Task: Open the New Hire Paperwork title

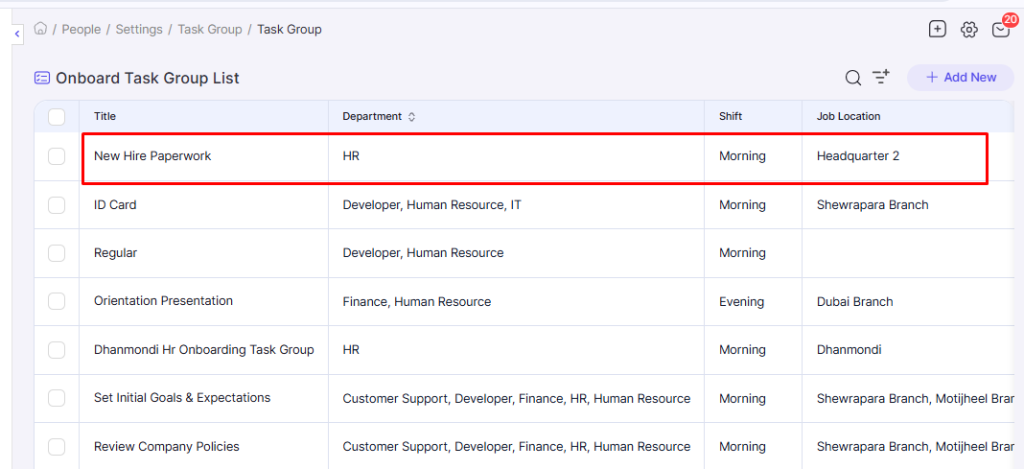Action: (x=153, y=156)
